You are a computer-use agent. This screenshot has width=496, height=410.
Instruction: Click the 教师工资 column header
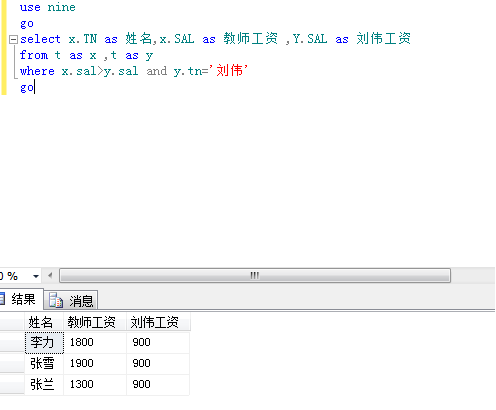[95, 322]
